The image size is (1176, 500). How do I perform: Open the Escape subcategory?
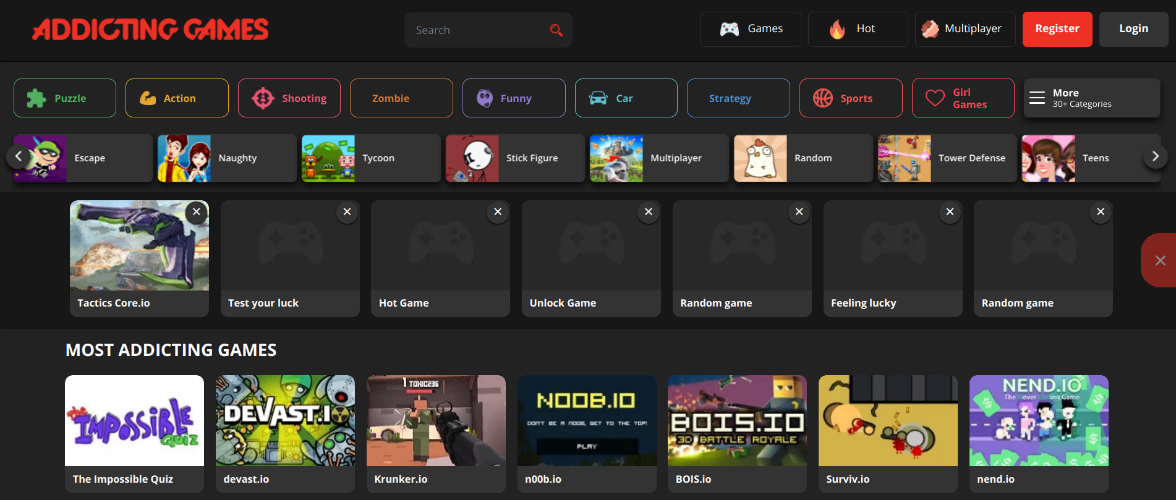pos(83,158)
